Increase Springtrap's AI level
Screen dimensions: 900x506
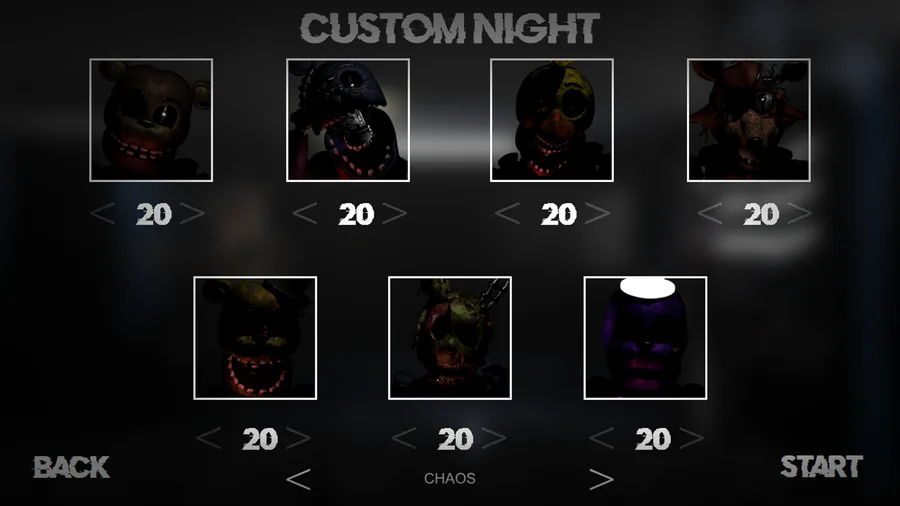(x=494, y=438)
